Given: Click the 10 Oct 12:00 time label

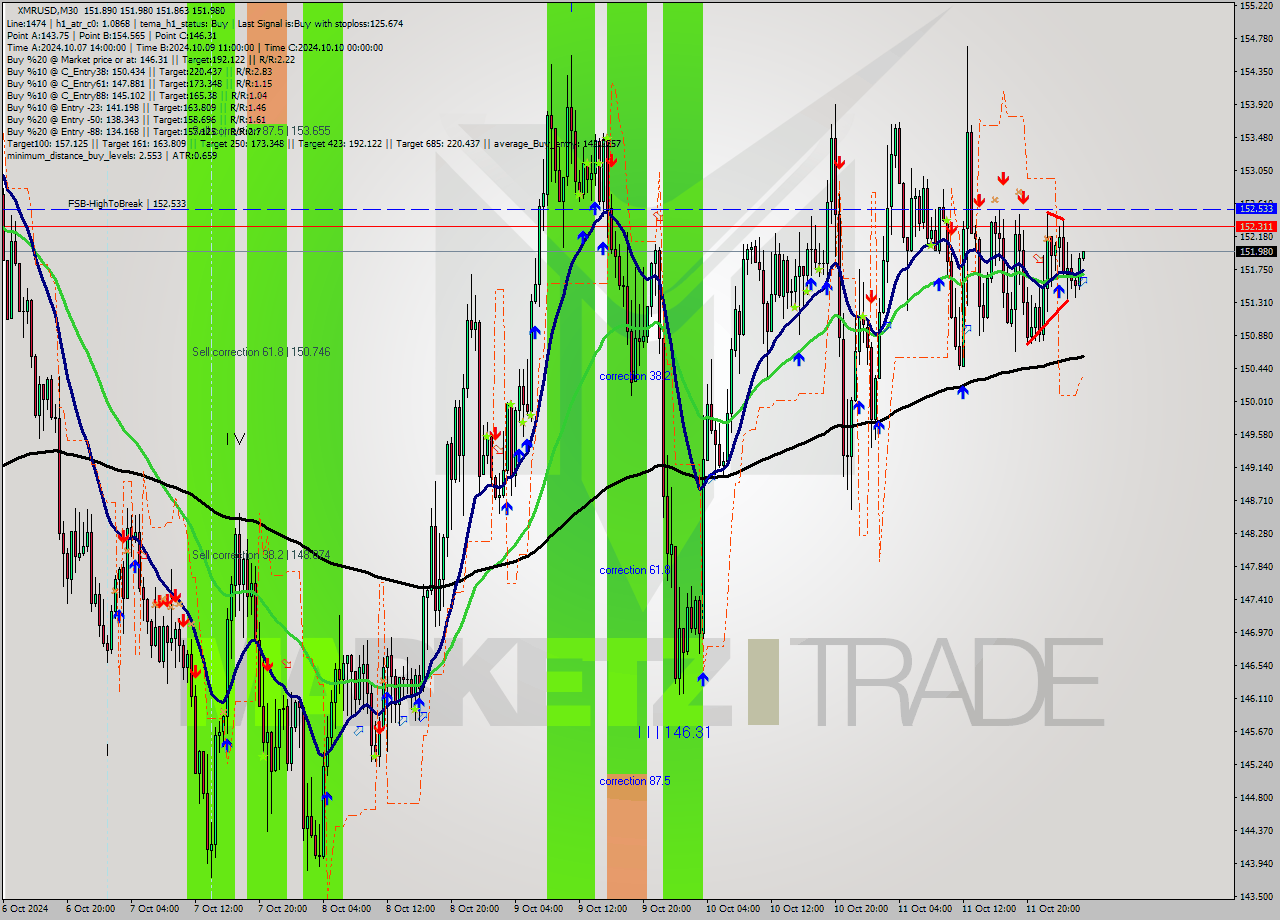Looking at the screenshot, I should point(797,909).
